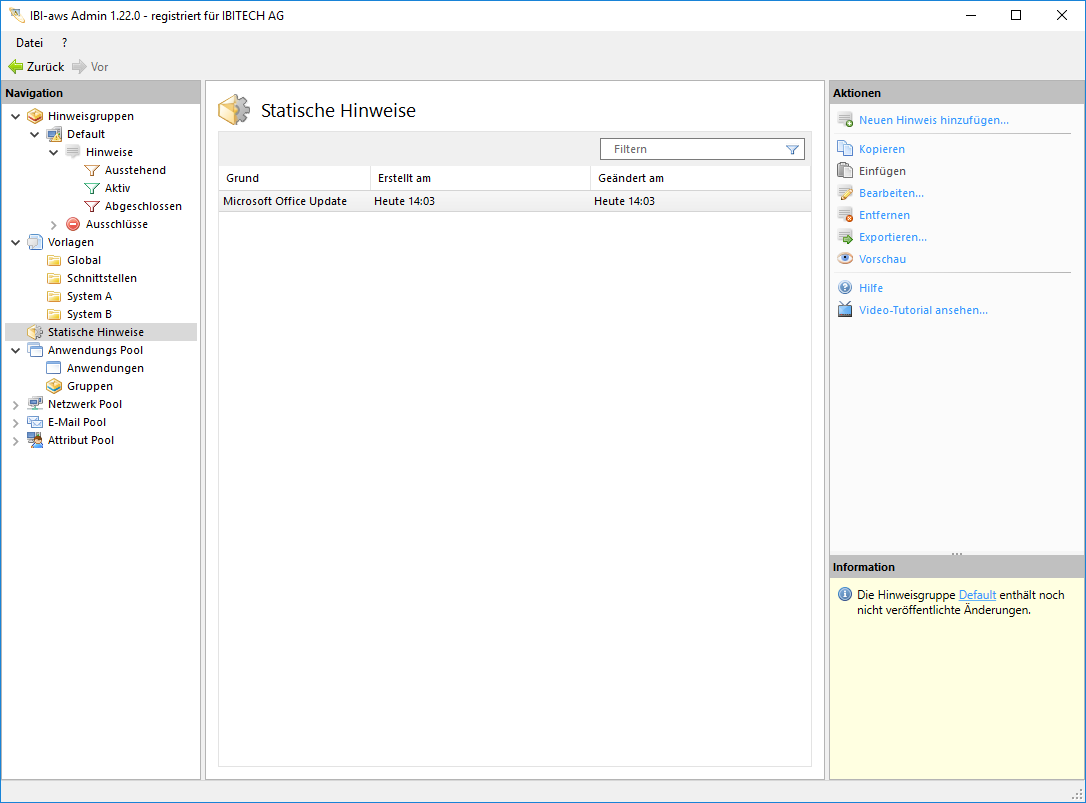Click the Hilfe link in Aktionen

871,288
